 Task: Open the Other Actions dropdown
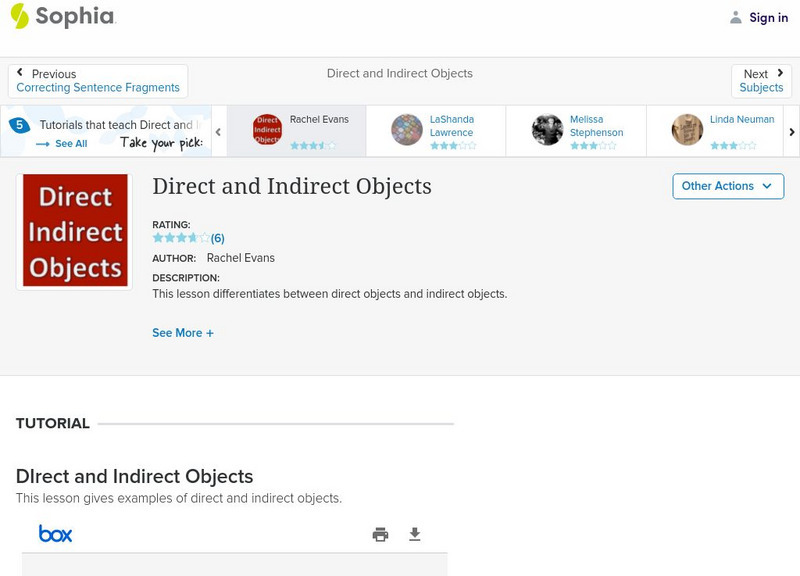(727, 186)
